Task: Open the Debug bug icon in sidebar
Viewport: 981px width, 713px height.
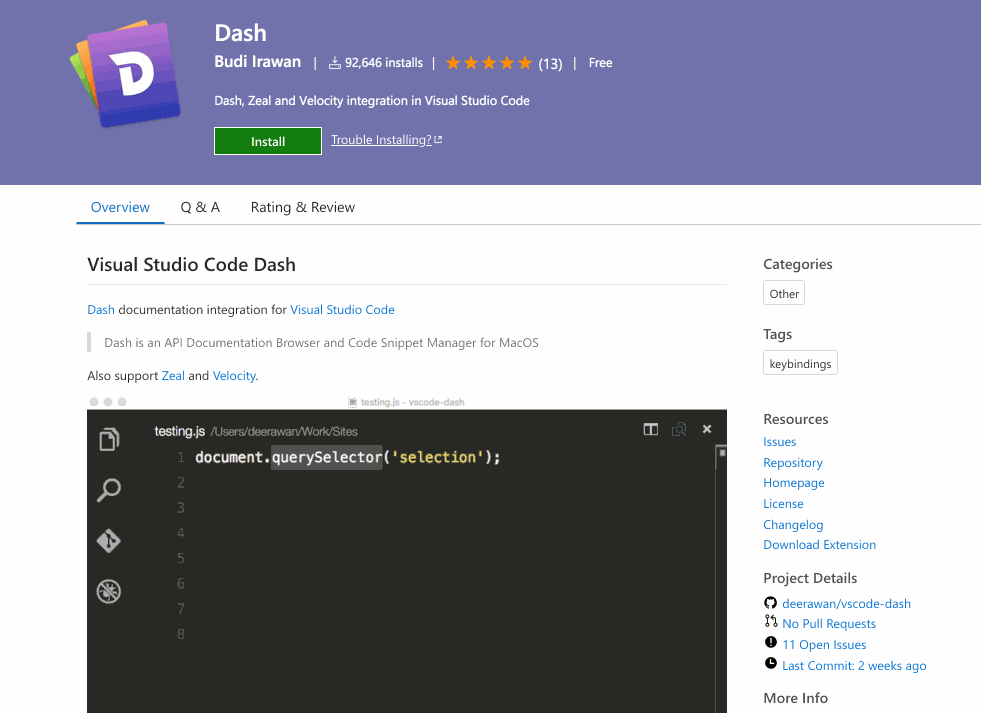Action: tap(109, 591)
